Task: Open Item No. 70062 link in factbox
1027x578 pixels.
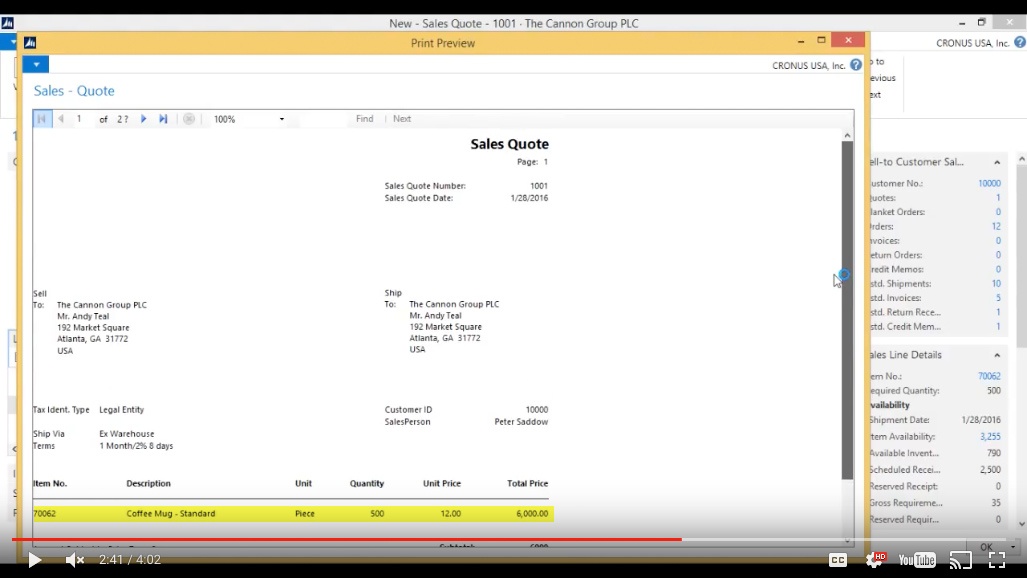Action: point(989,376)
